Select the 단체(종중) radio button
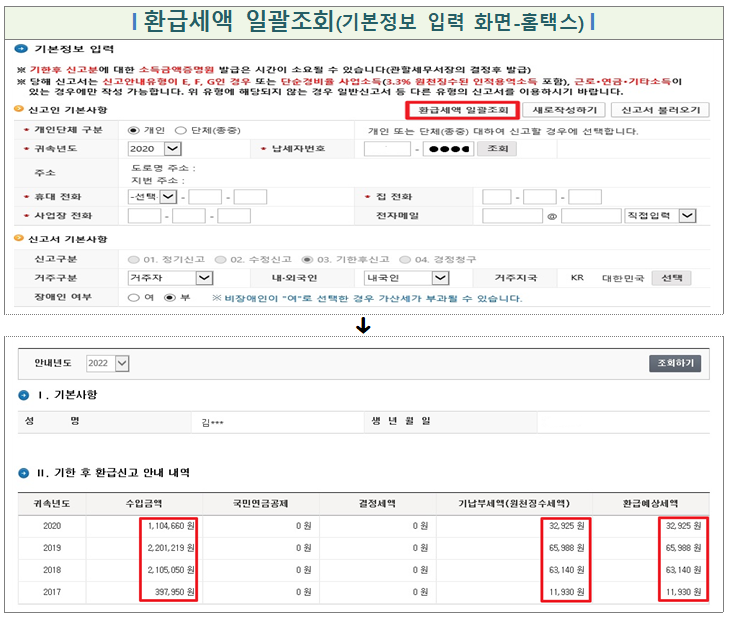This screenshot has height=619, width=729. [180, 130]
